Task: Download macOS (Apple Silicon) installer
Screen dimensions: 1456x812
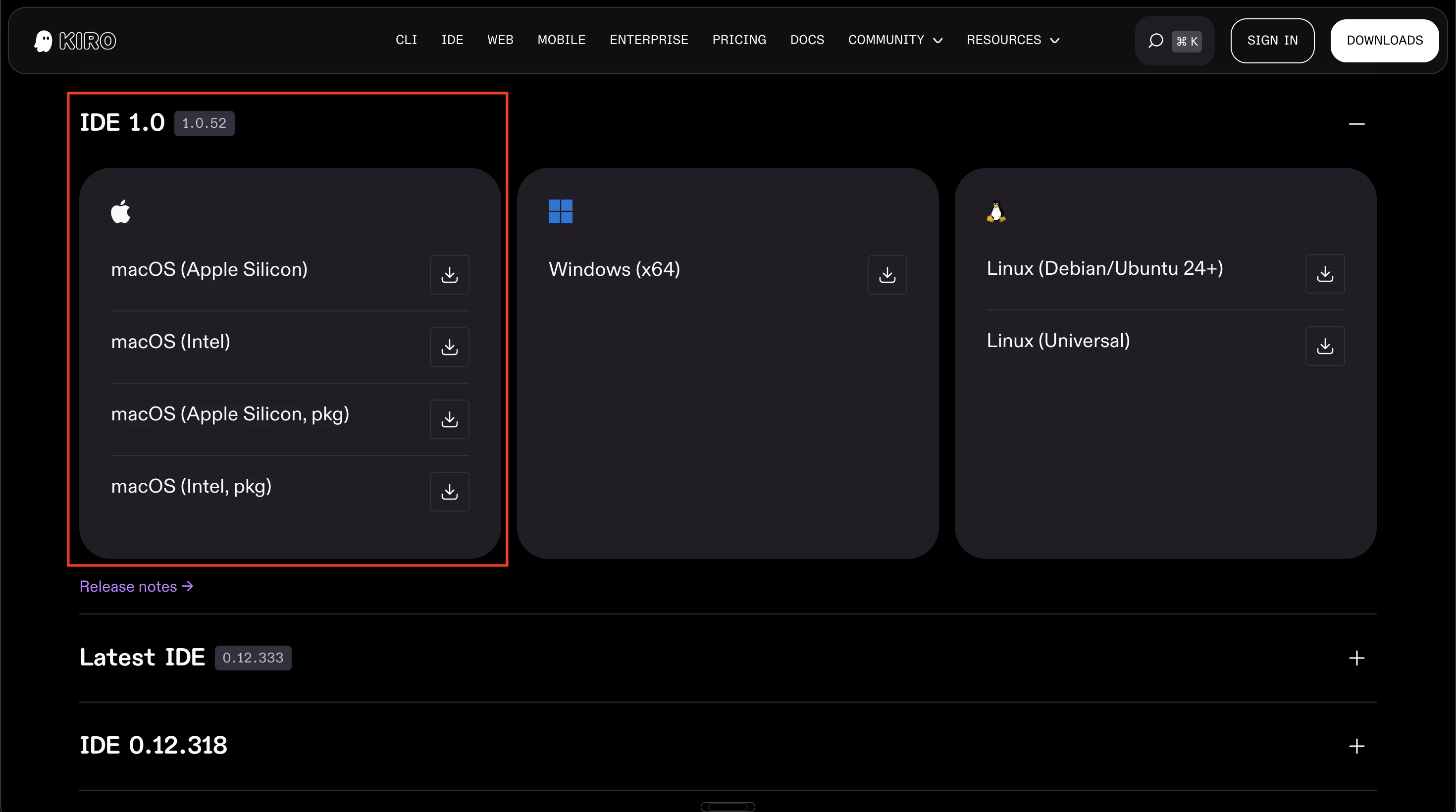Action: [449, 275]
